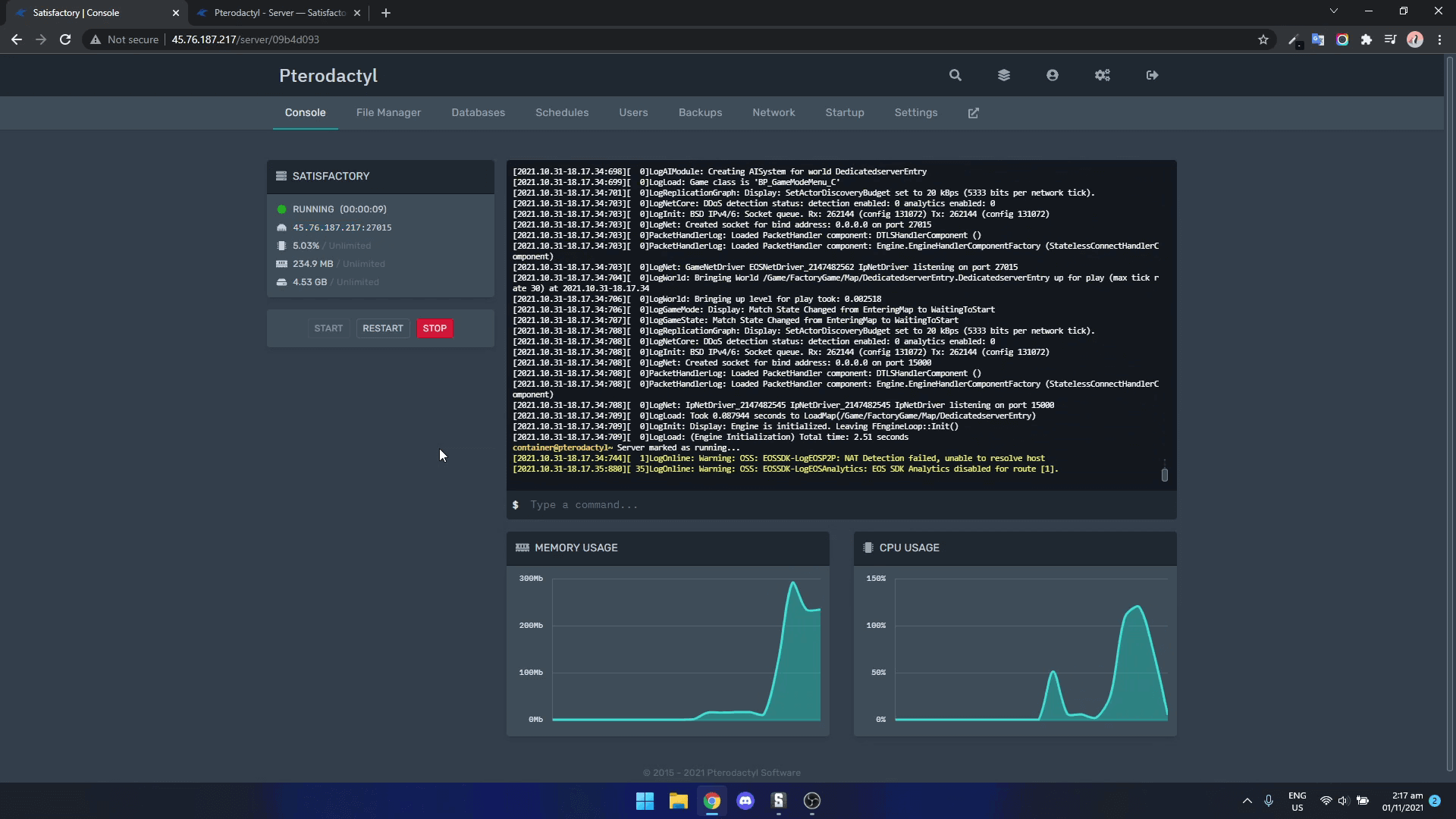Open the S app icon in the taskbar
1456x819 pixels.
[779, 801]
